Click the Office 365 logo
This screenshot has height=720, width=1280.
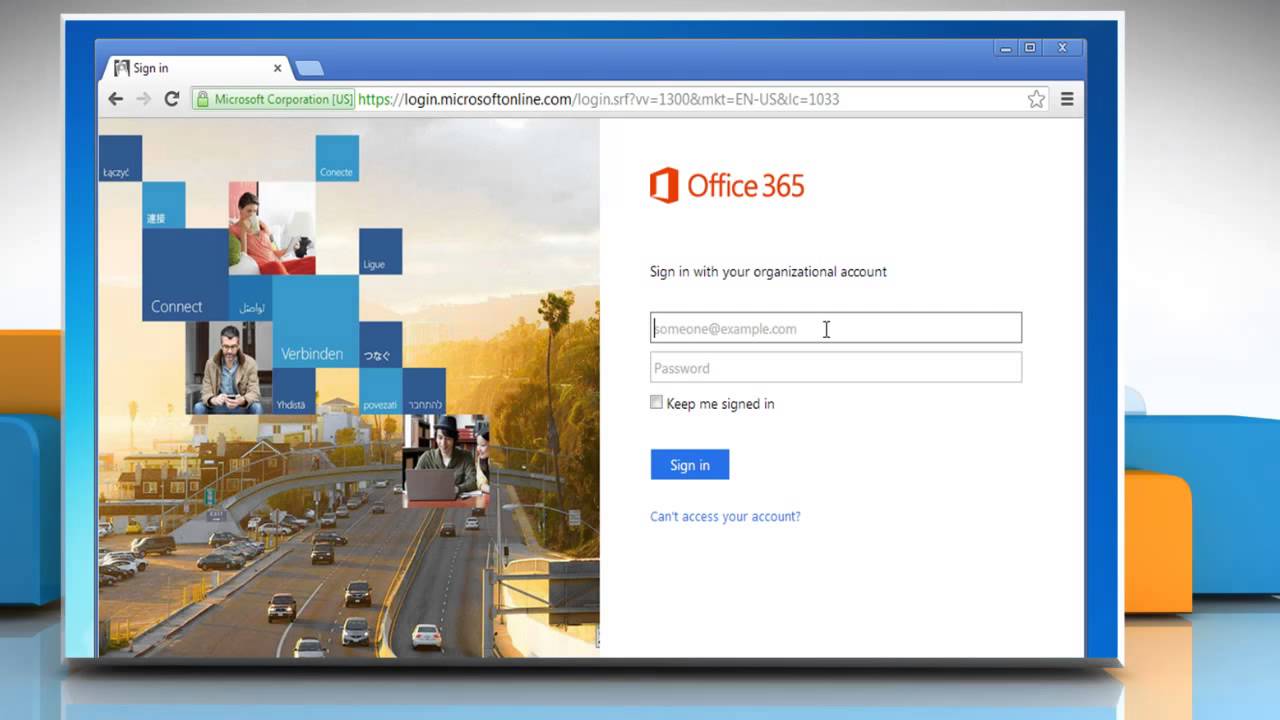(x=727, y=186)
